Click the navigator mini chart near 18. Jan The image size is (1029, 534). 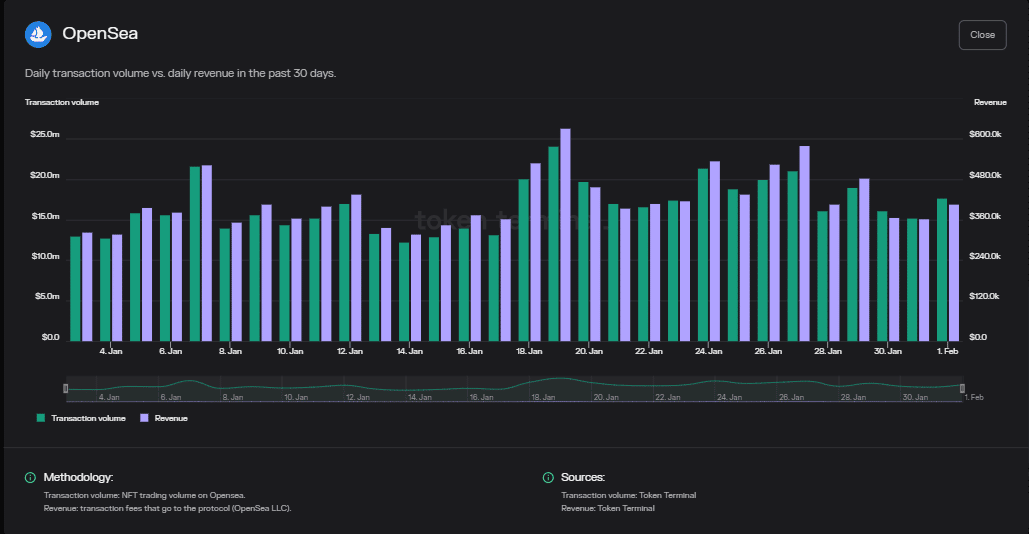point(543,387)
